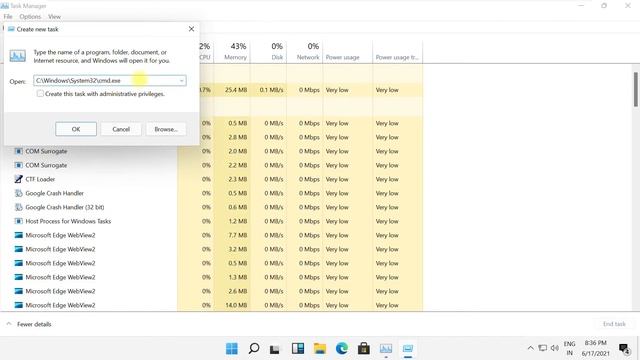The height and width of the screenshot is (360, 640).
Task: Click the Task Manager taskbar icon
Action: (x=386, y=349)
